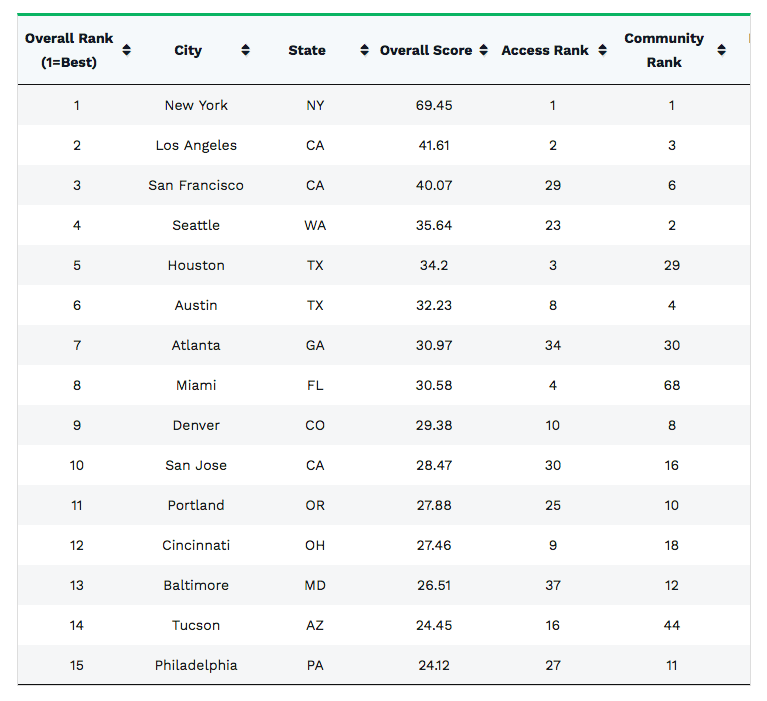Select the Philadelphia row city cell

[196, 665]
